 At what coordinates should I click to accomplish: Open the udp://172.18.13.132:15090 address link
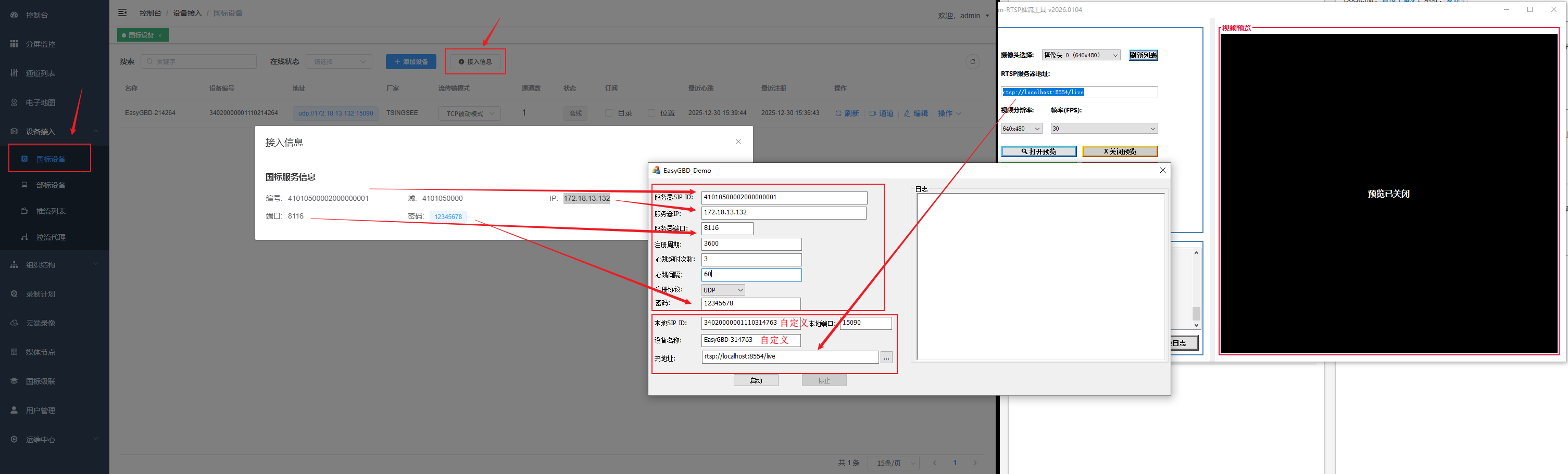pyautogui.click(x=335, y=113)
